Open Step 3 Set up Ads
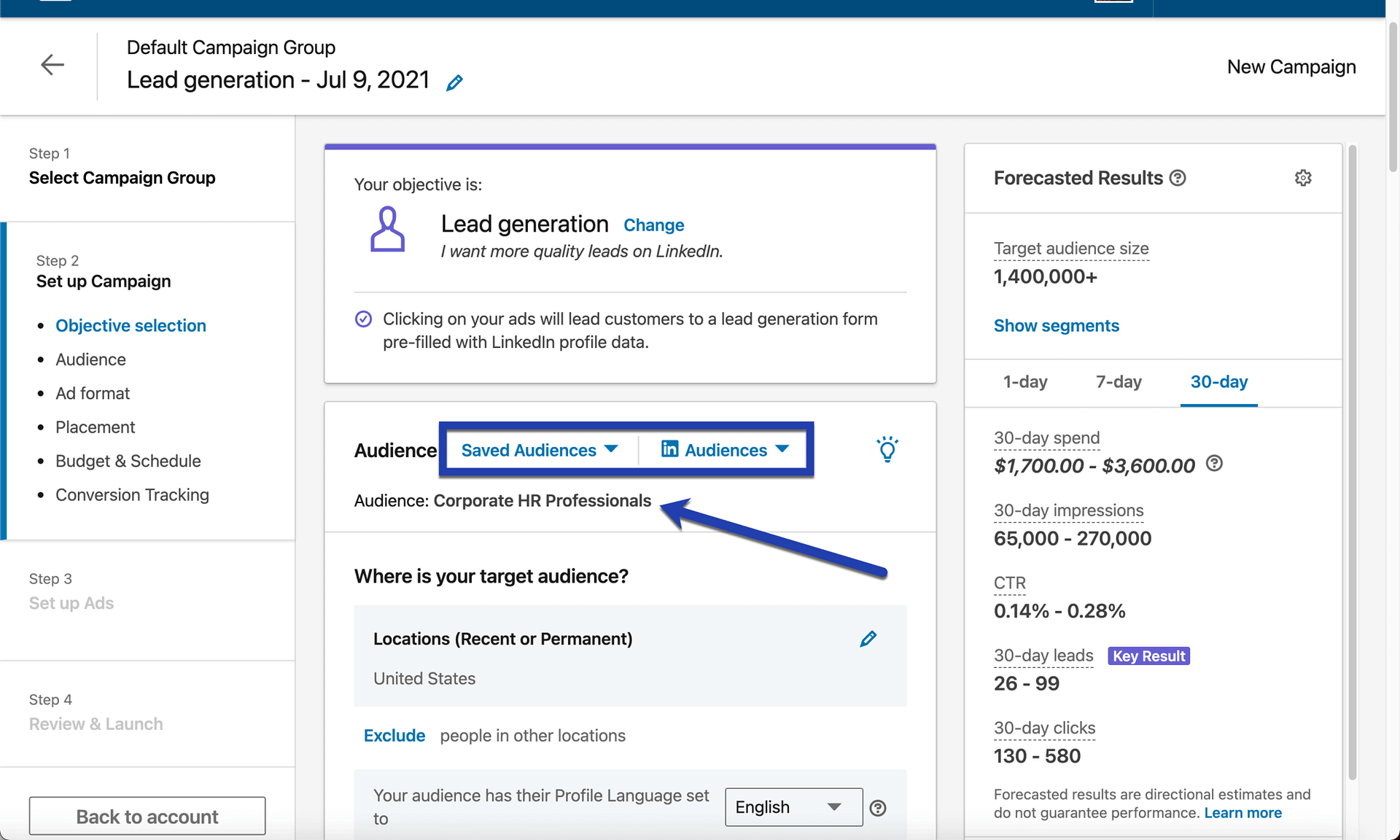The image size is (1400, 840). coord(71,591)
